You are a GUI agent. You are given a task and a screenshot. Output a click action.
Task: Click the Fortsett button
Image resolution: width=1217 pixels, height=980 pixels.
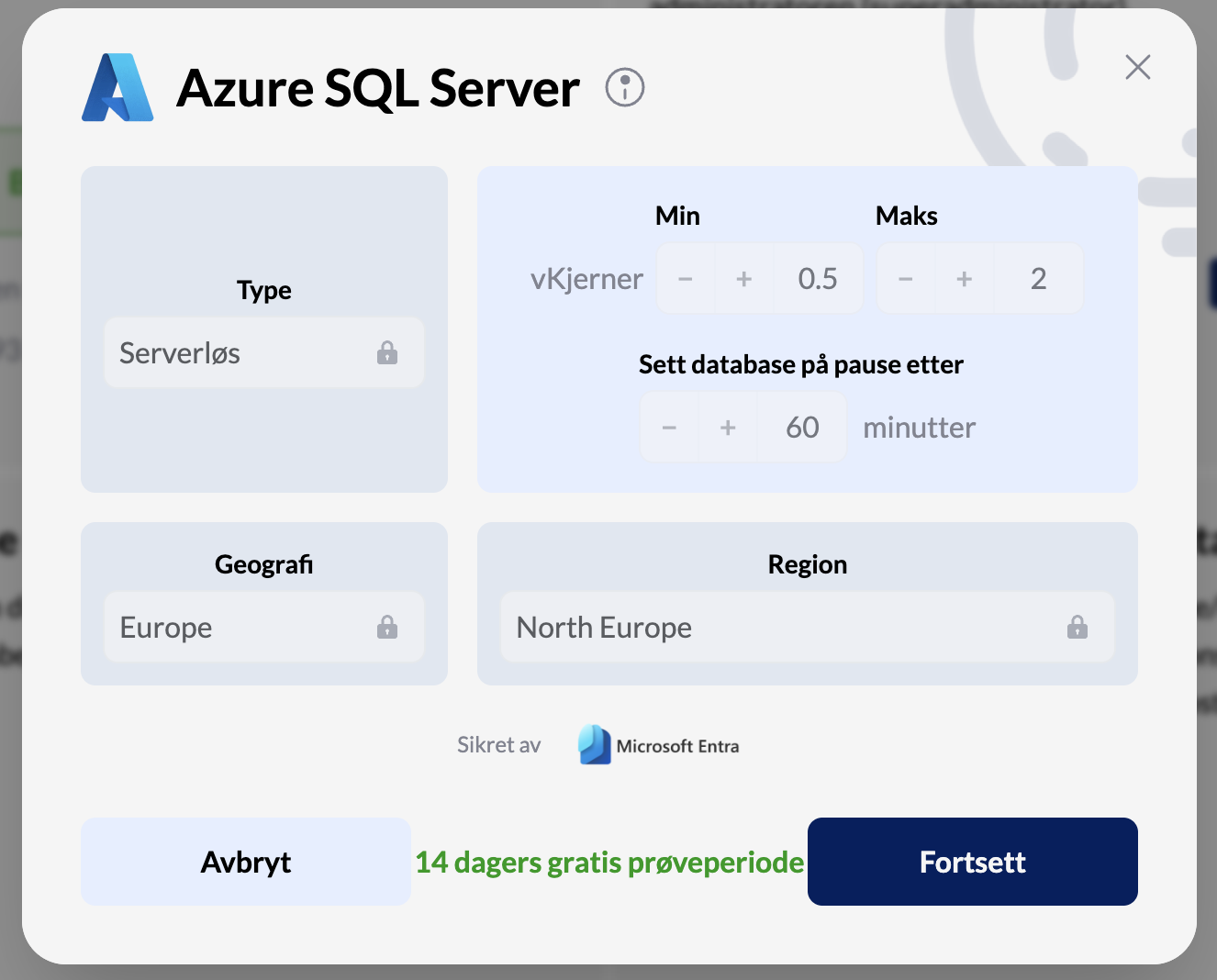point(973,862)
